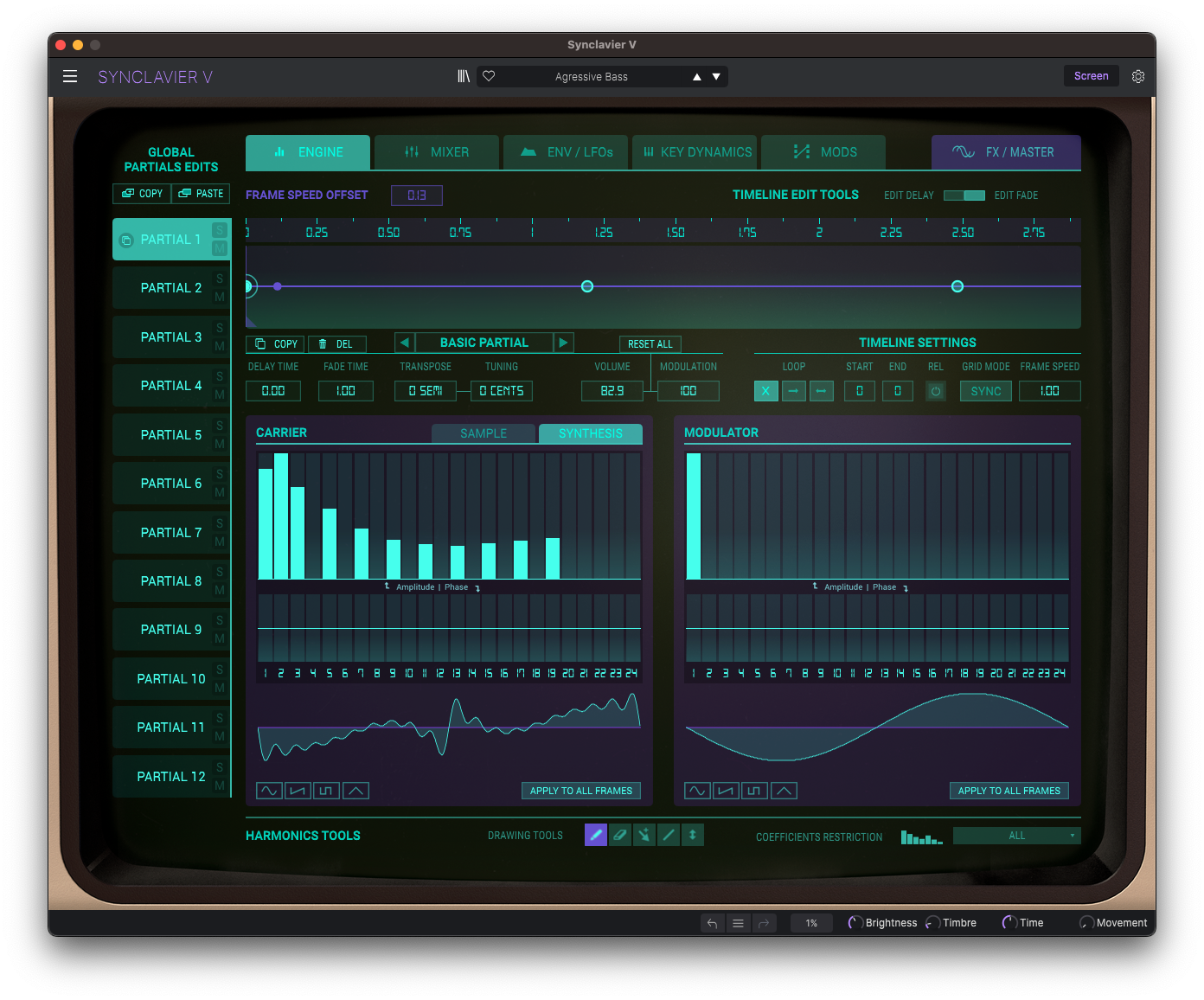This screenshot has width=1204, height=1000.
Task: Select previous preset with up arrow
Action: tap(696, 77)
